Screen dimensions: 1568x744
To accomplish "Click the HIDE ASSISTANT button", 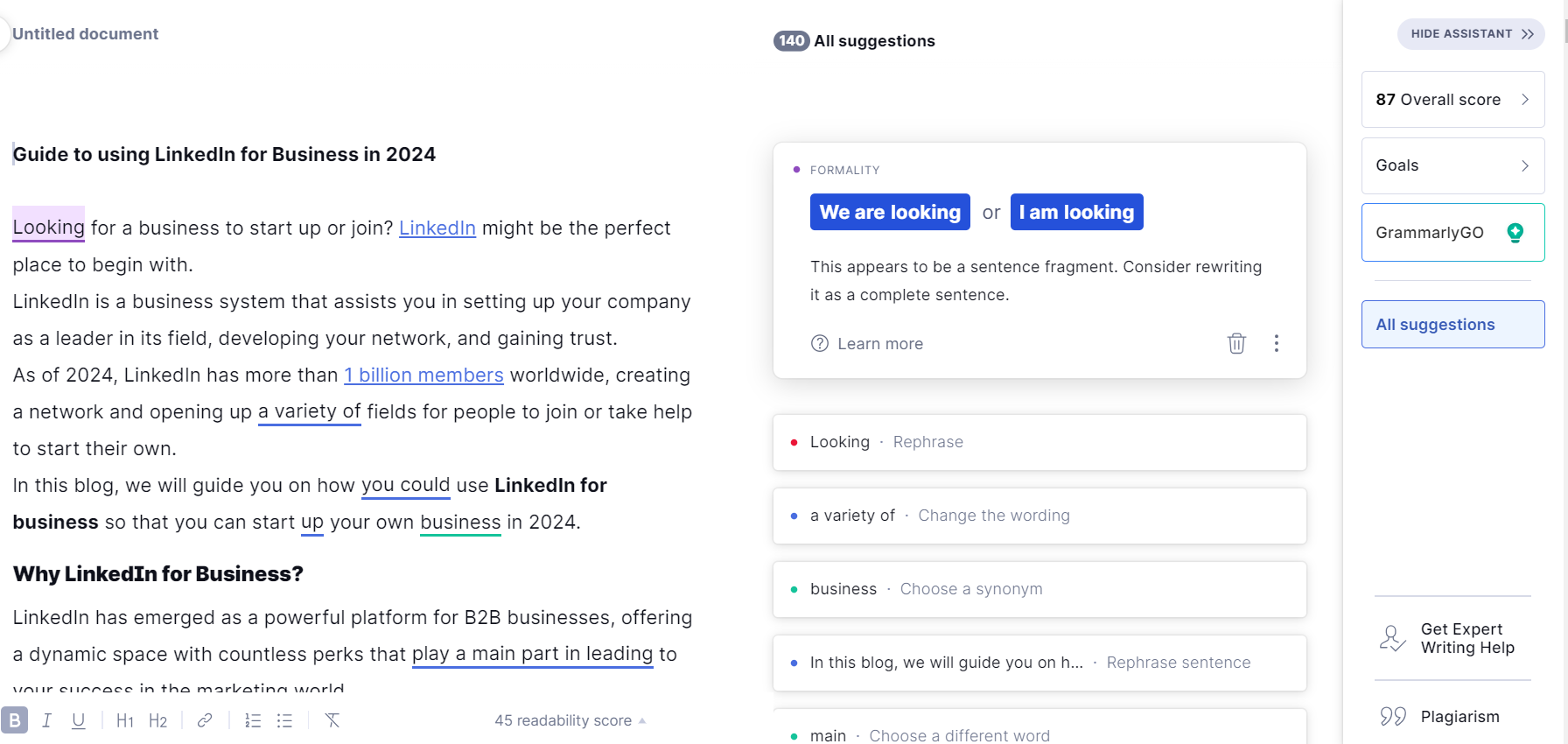I will pyautogui.click(x=1471, y=34).
